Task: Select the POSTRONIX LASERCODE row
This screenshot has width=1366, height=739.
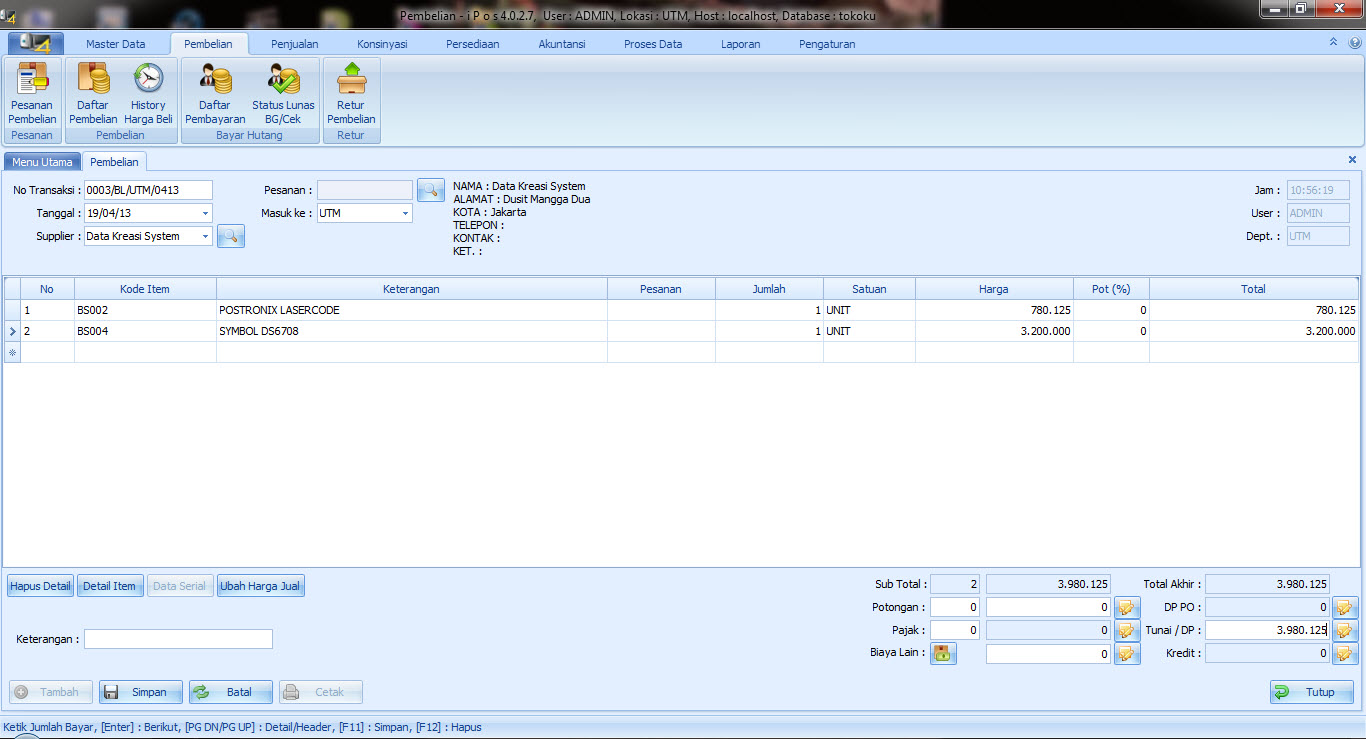Action: 681,310
